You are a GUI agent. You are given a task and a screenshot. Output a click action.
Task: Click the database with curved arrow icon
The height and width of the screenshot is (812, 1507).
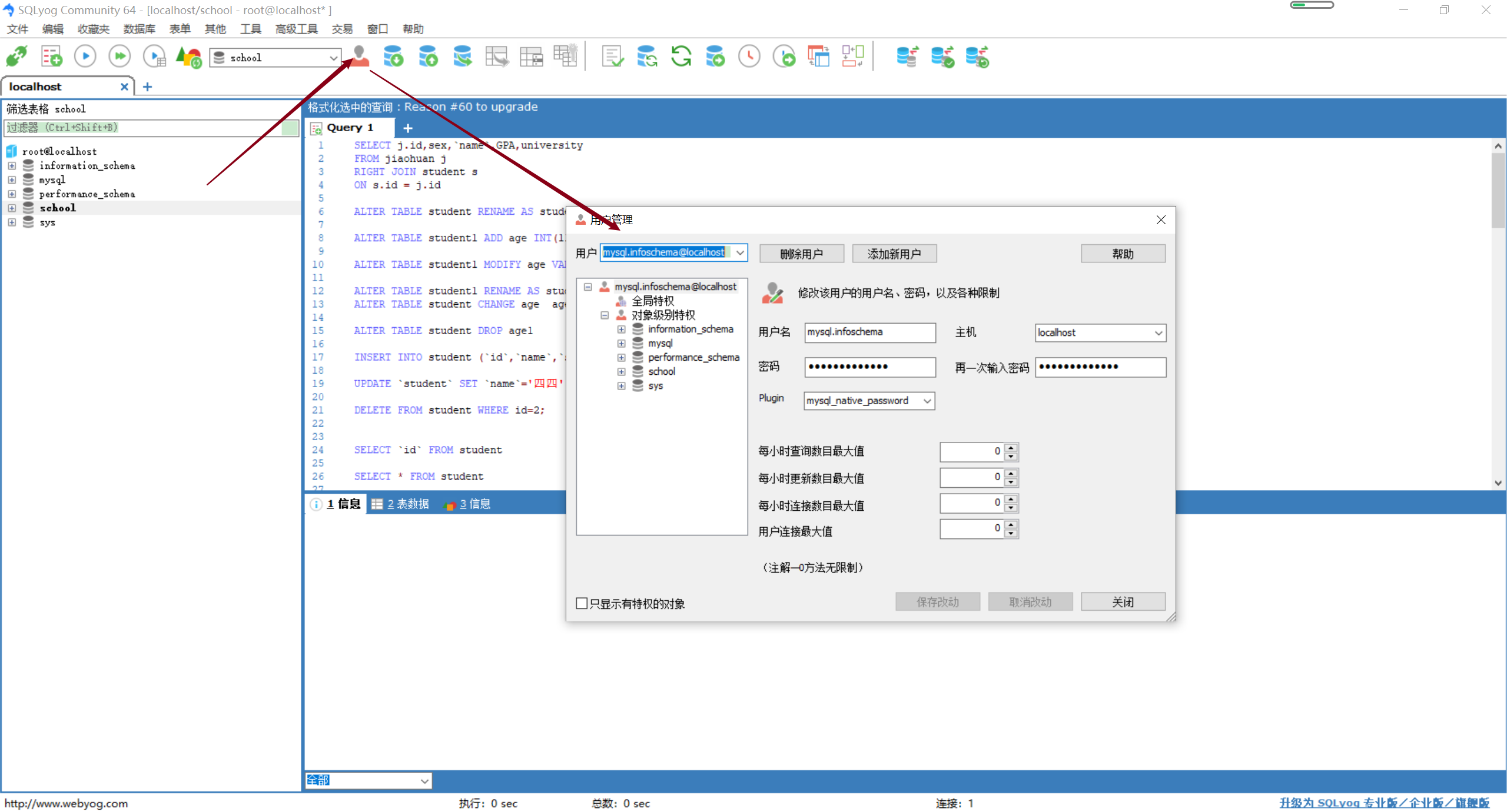(x=462, y=57)
